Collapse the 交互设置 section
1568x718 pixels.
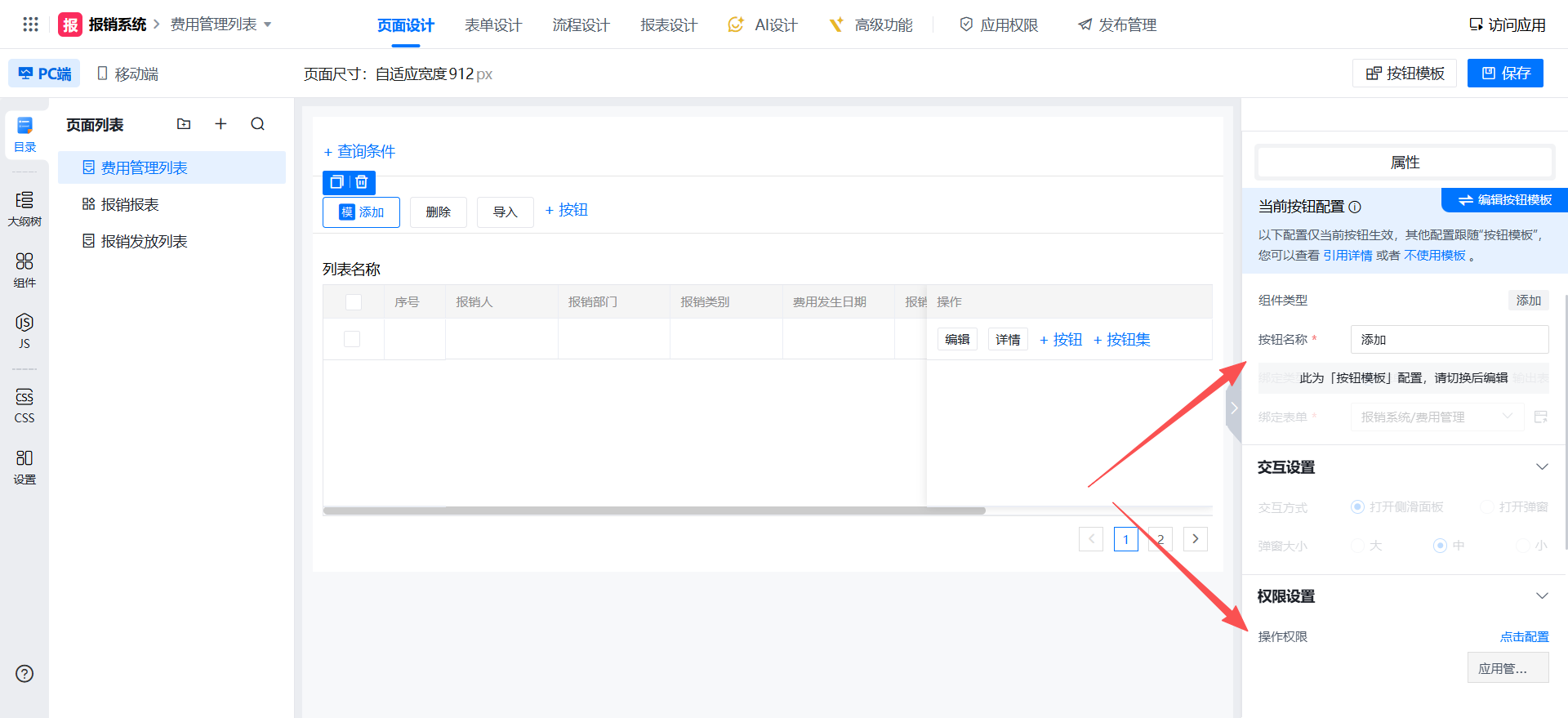[x=1542, y=467]
